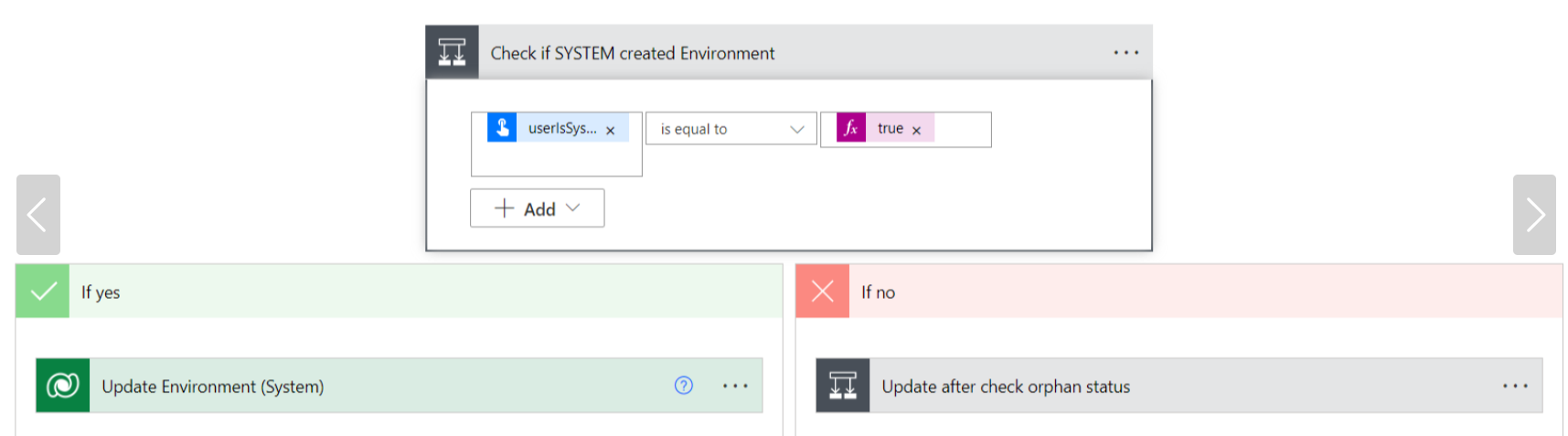Open the 'is equal to' operator dropdown
The image size is (1568, 436).
pyautogui.click(x=731, y=129)
